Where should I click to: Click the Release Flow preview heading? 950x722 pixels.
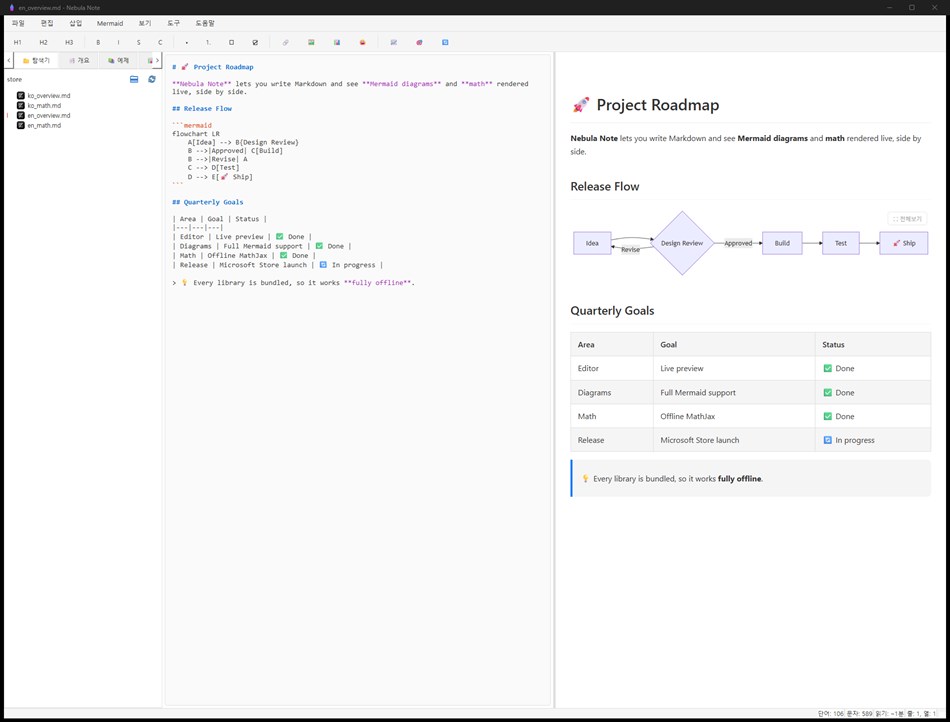(605, 187)
